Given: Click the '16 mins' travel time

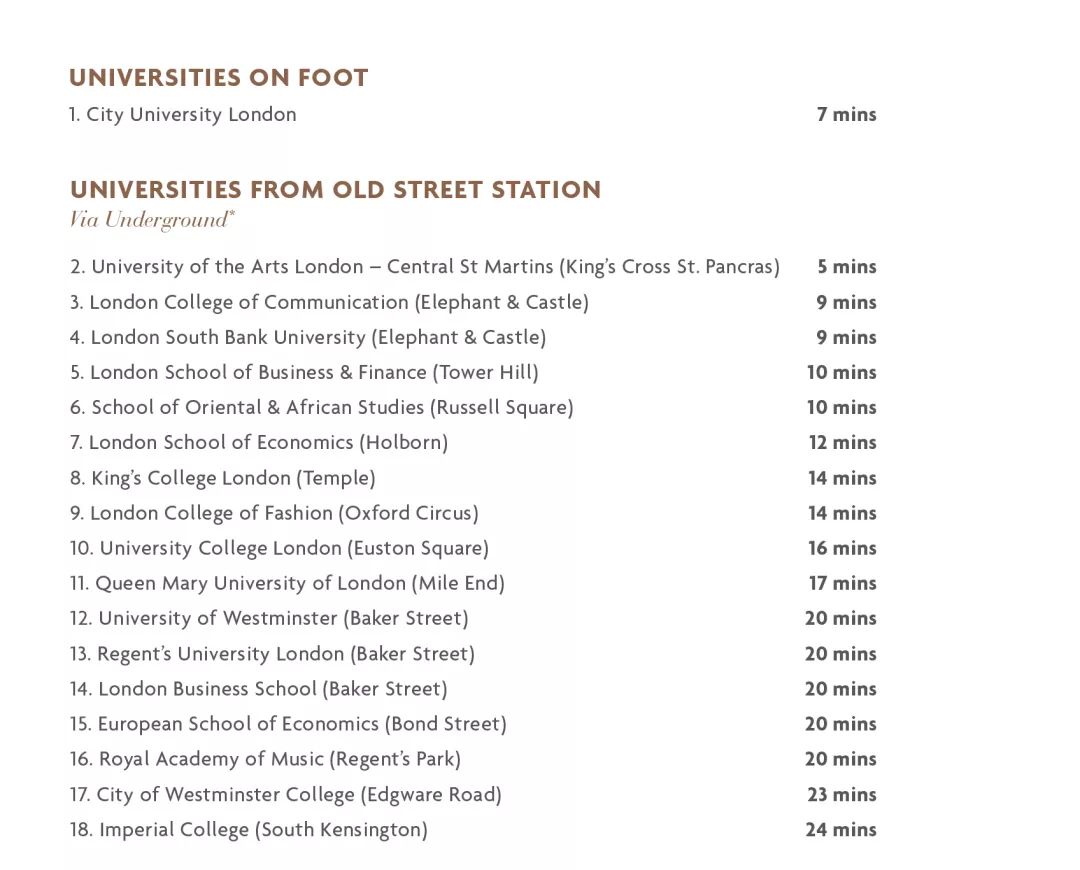Looking at the screenshot, I should [842, 548].
